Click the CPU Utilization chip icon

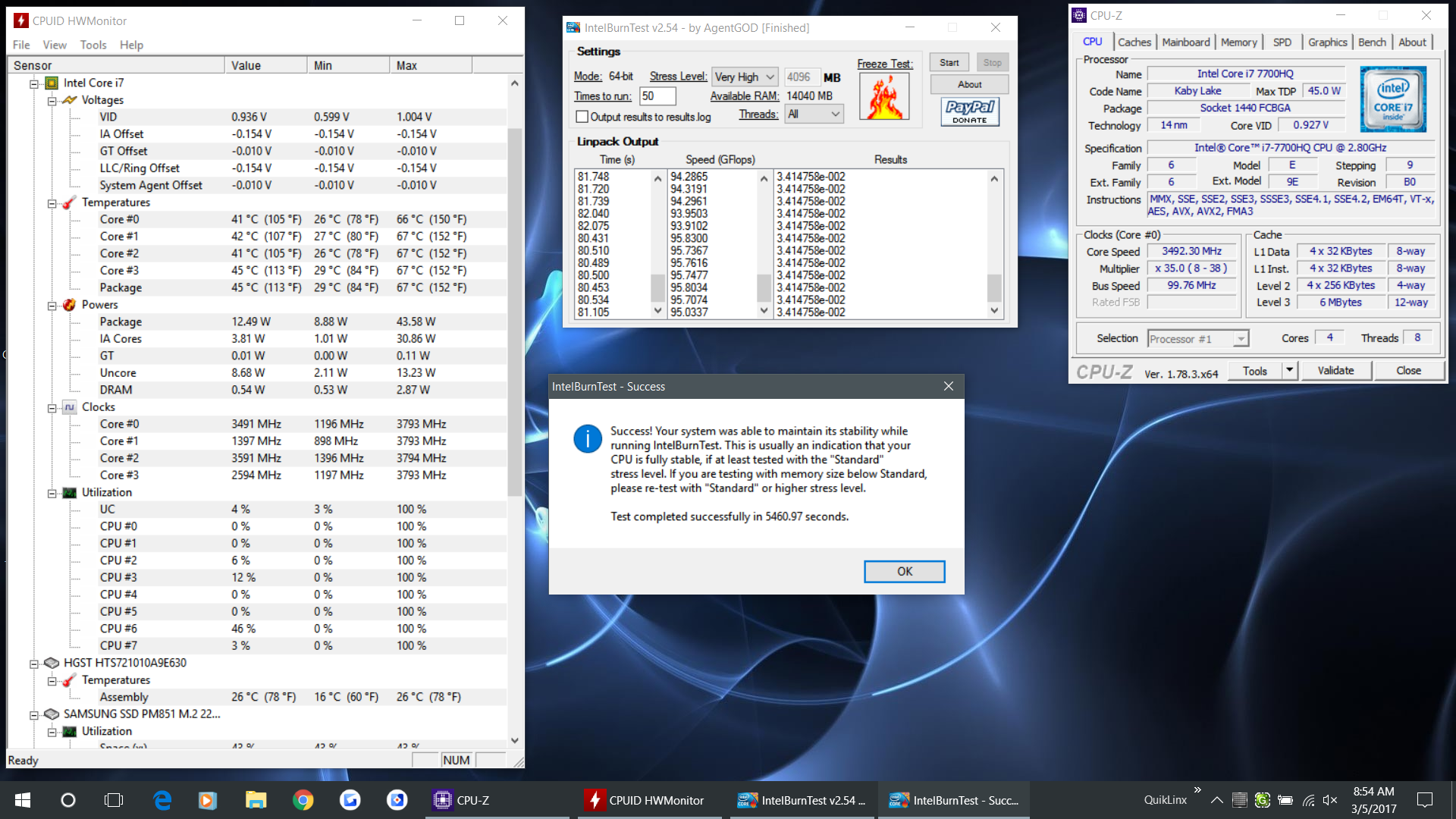tap(70, 493)
